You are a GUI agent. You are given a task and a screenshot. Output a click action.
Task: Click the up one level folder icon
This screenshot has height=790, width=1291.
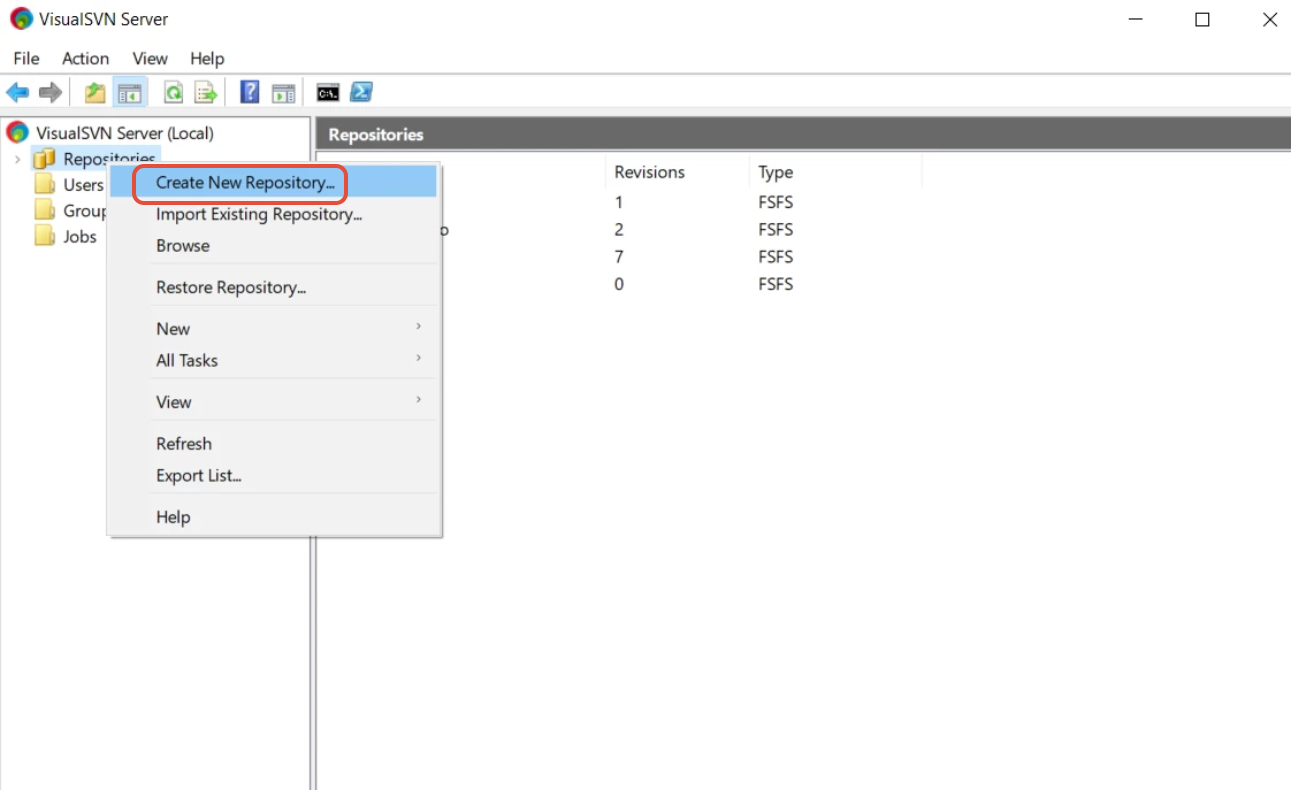[93, 92]
